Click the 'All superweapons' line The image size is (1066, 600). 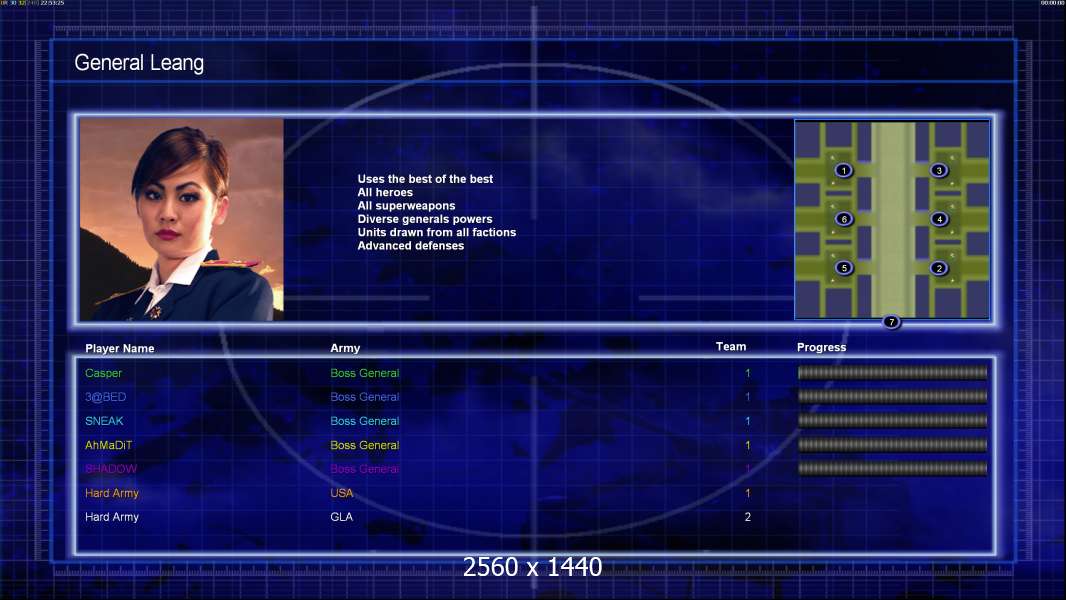pyautogui.click(x=406, y=206)
